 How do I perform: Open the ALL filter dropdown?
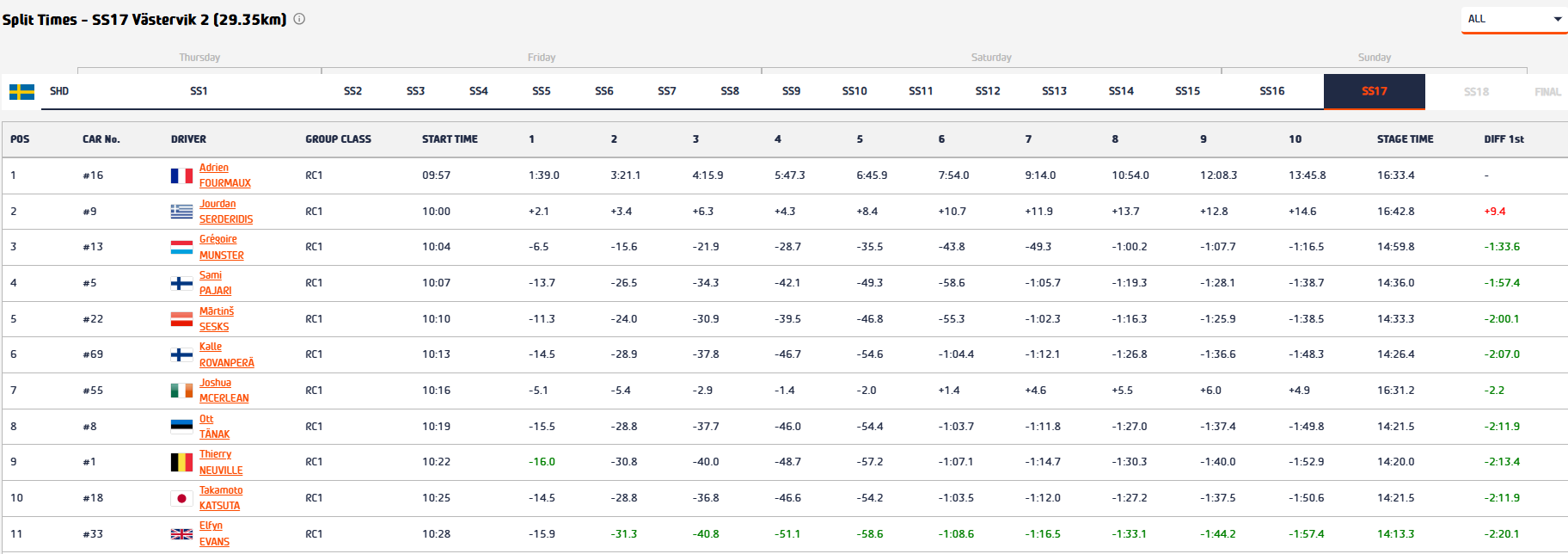tap(1514, 19)
